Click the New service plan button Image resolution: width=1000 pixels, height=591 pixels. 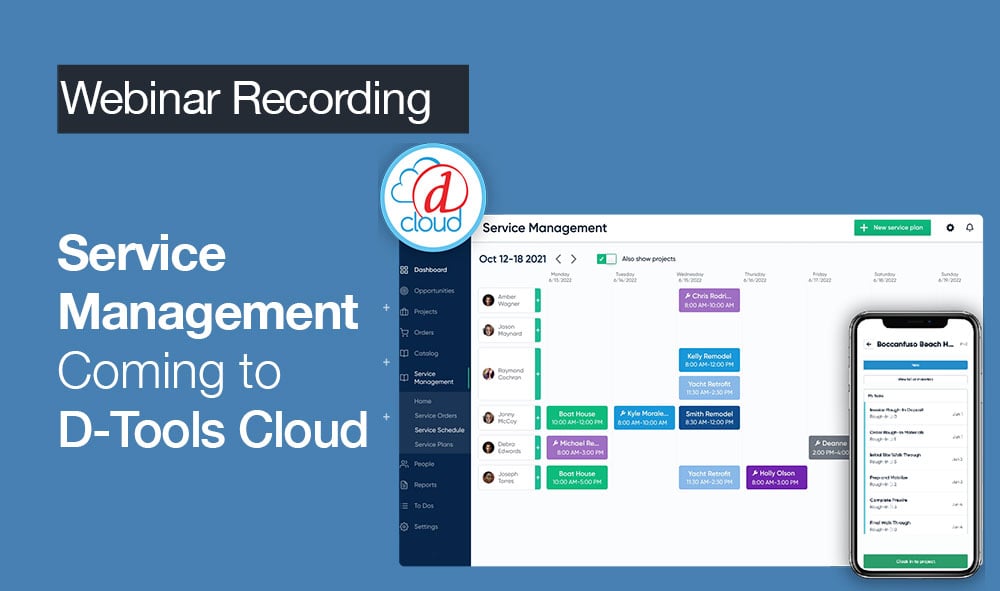pos(892,228)
